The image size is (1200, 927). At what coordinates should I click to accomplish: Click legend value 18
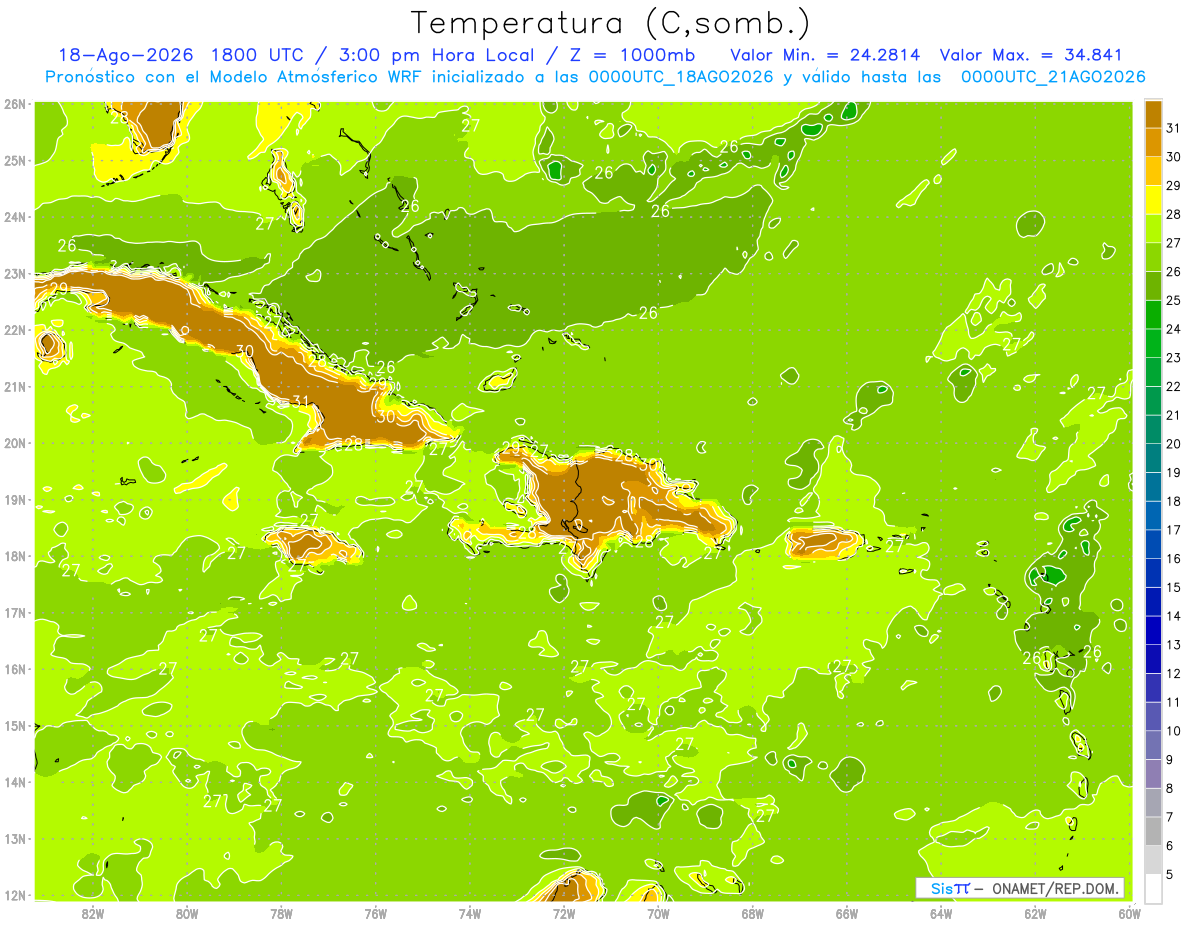(1173, 501)
